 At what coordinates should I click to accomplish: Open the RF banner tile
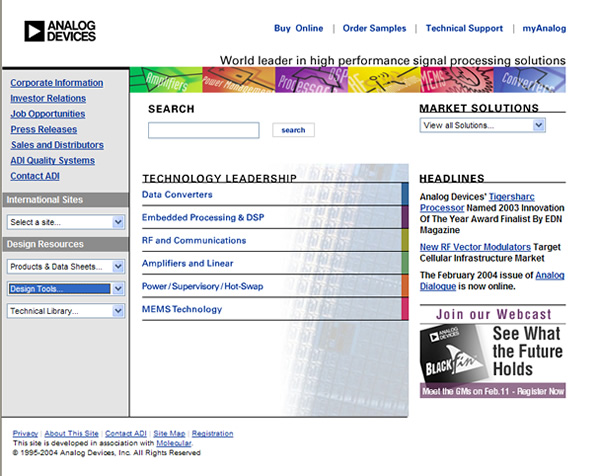[384, 80]
